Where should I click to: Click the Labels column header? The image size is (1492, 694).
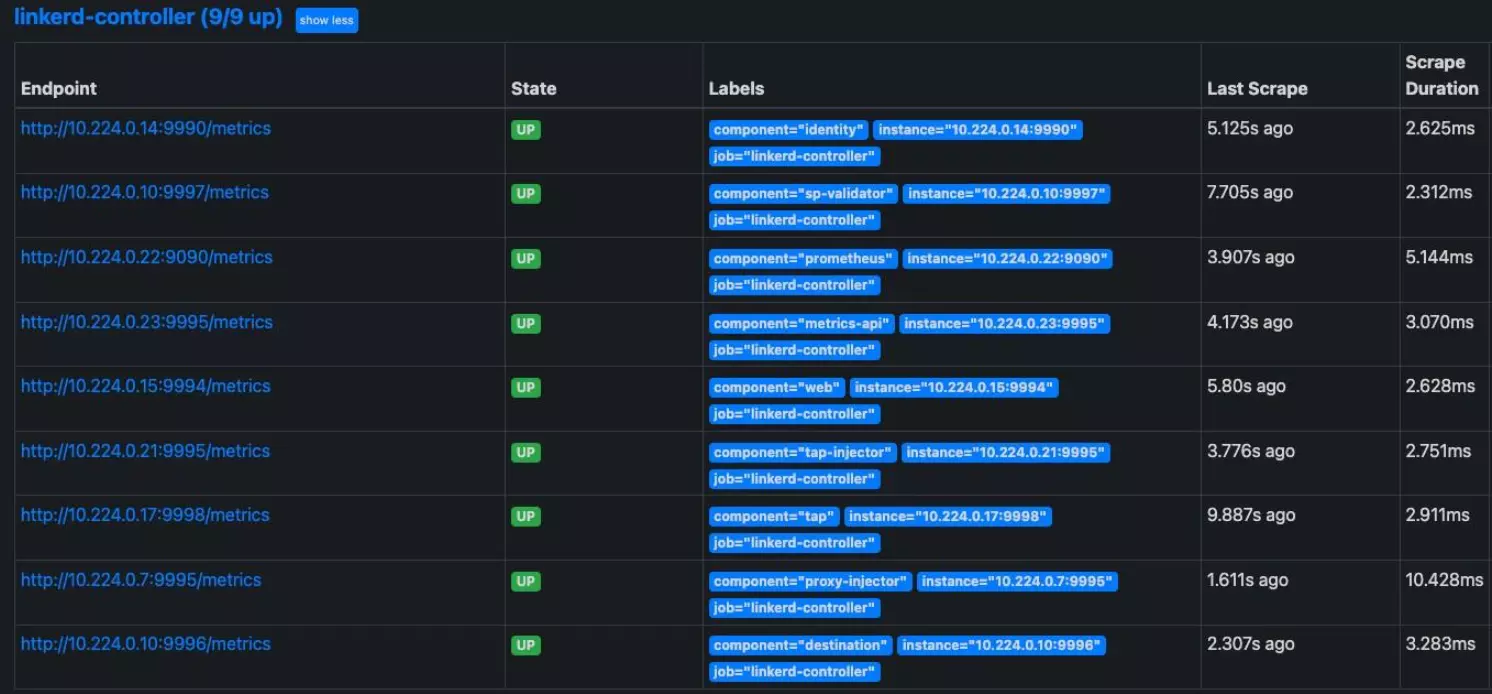pos(736,88)
